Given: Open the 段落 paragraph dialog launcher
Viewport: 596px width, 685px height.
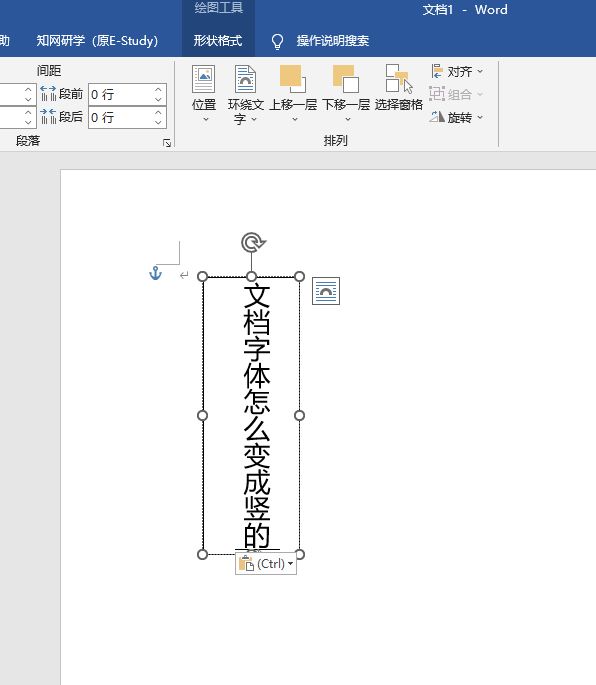Looking at the screenshot, I should [167, 143].
